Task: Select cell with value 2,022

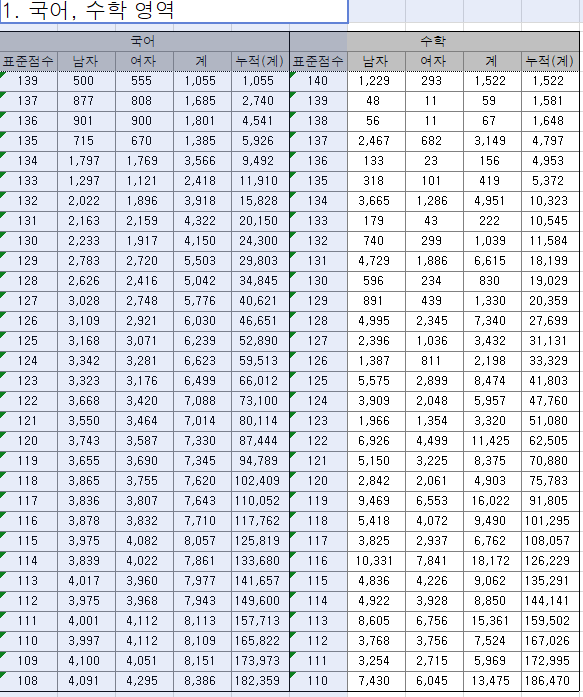Action: click(x=86, y=201)
